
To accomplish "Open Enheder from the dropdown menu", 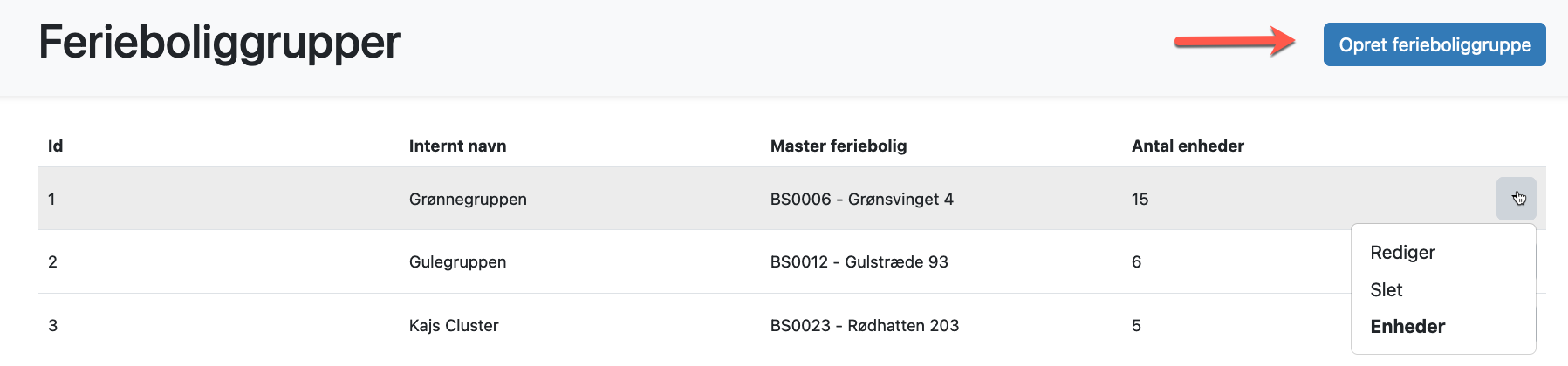I will 1407,327.
